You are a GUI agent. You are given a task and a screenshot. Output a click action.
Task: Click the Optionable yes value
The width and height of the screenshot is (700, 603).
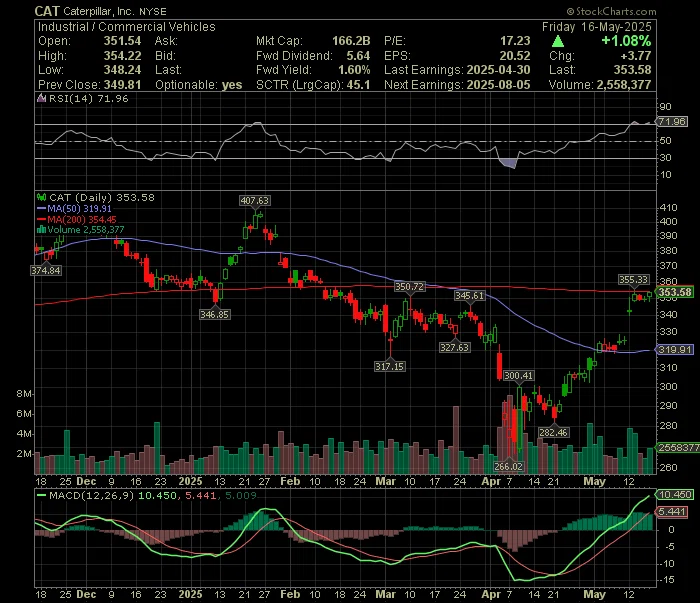coord(232,85)
